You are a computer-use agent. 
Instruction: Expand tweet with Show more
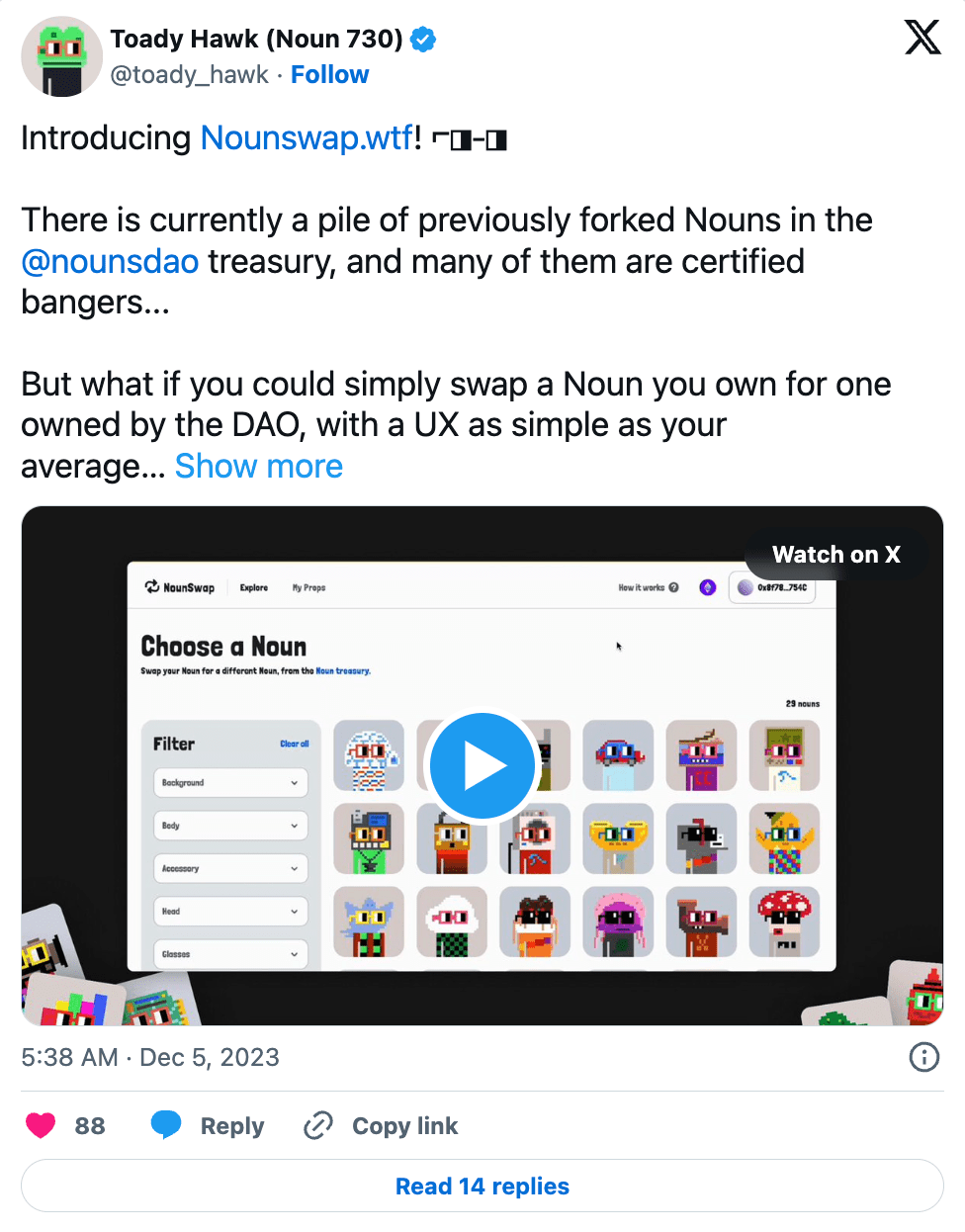click(x=259, y=466)
